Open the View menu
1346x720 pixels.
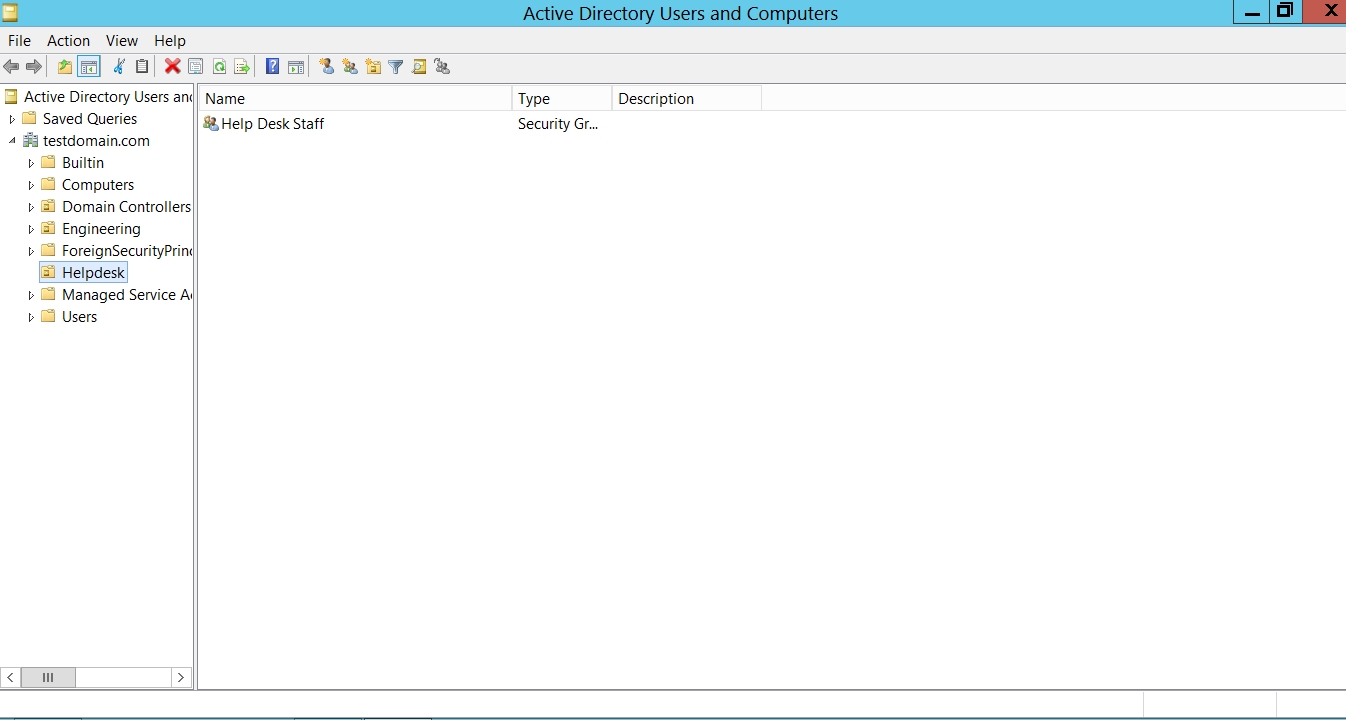pos(122,41)
